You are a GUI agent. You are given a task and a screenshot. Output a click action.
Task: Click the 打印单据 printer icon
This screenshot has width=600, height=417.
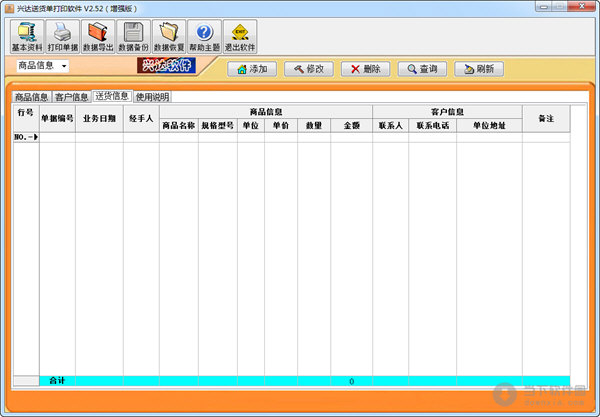62,37
